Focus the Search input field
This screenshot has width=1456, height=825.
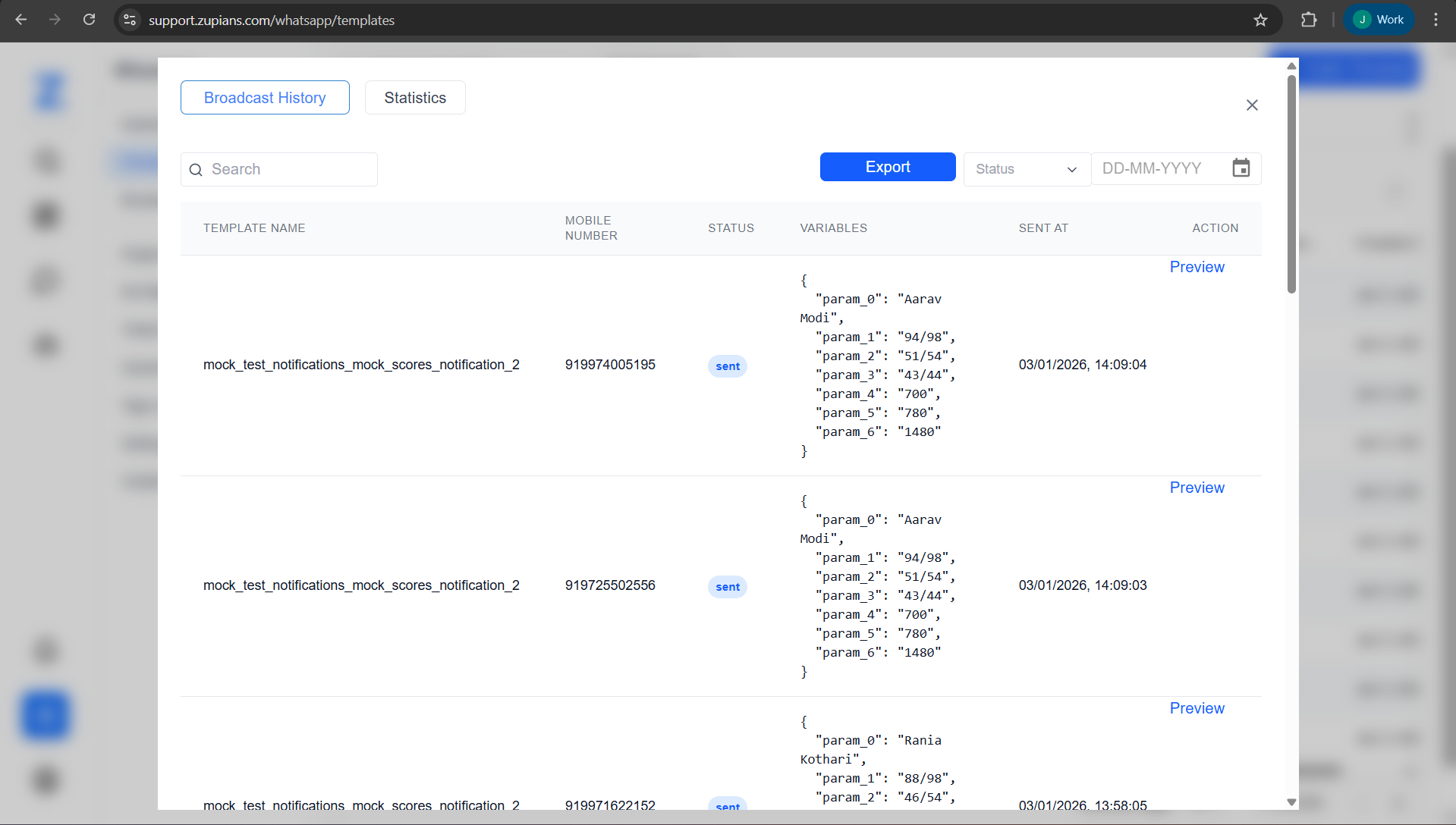click(x=288, y=170)
